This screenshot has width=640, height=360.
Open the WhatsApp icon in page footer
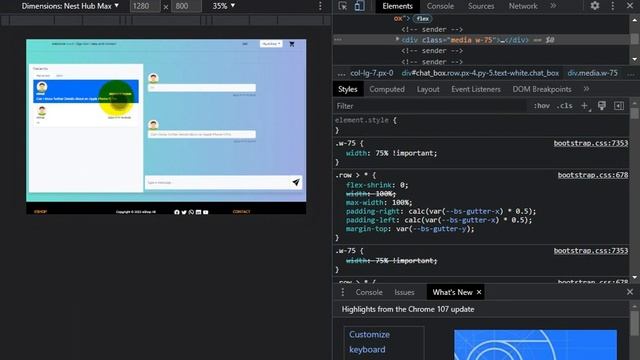click(191, 212)
